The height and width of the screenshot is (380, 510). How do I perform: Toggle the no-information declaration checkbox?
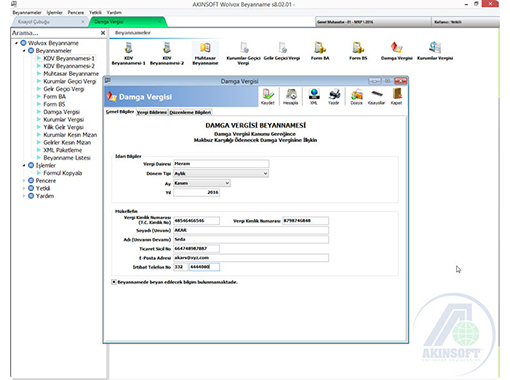click(x=114, y=282)
